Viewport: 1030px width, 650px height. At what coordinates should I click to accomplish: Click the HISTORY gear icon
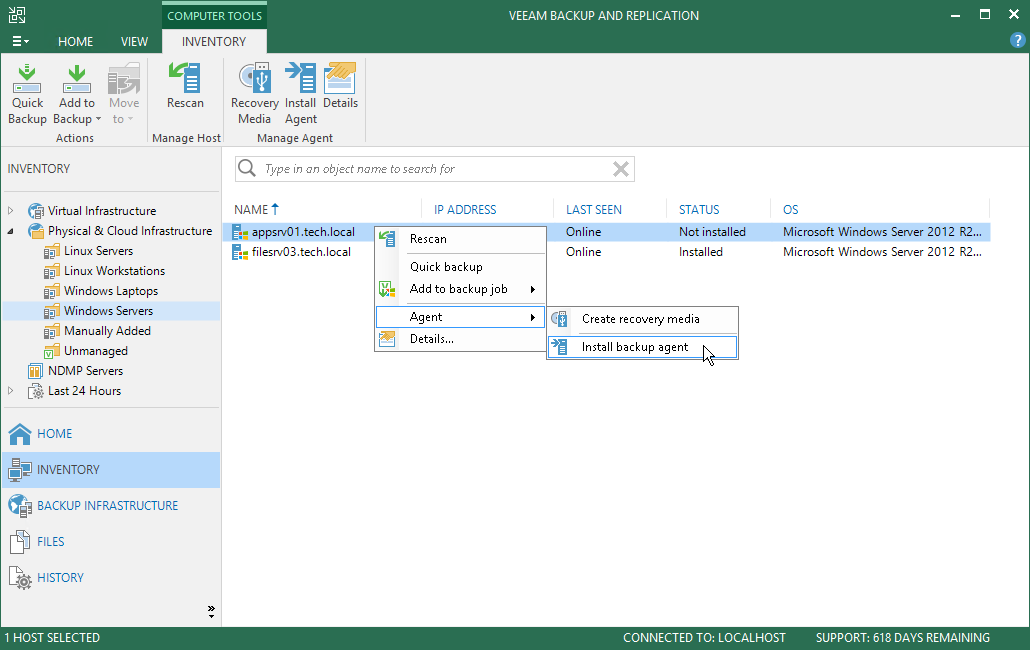point(20,578)
